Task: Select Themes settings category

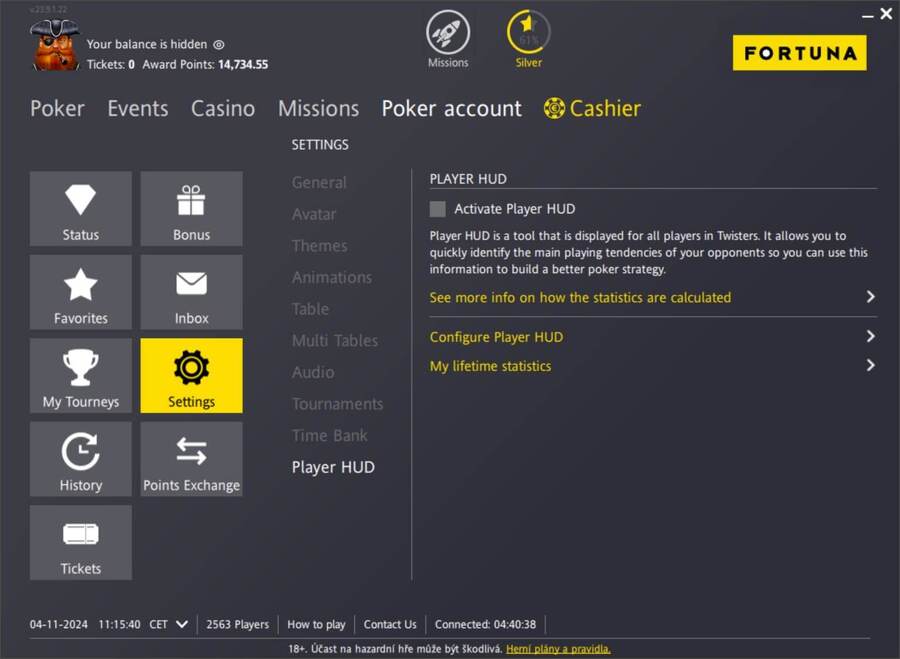Action: pos(320,246)
